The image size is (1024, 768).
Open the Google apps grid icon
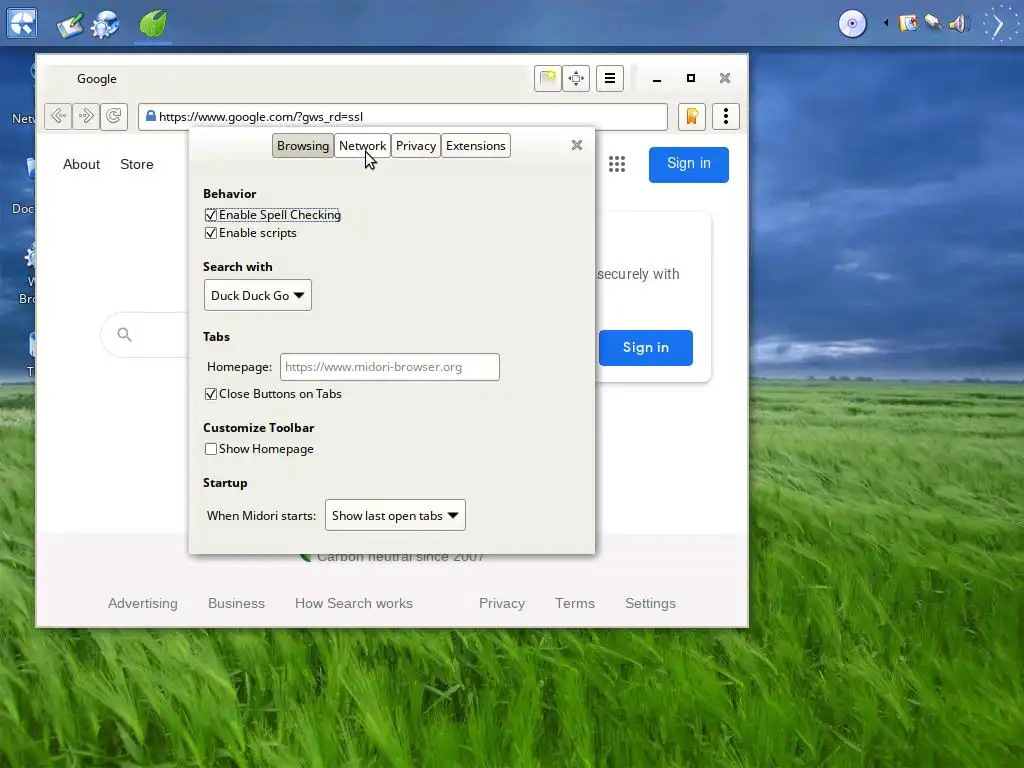617,164
